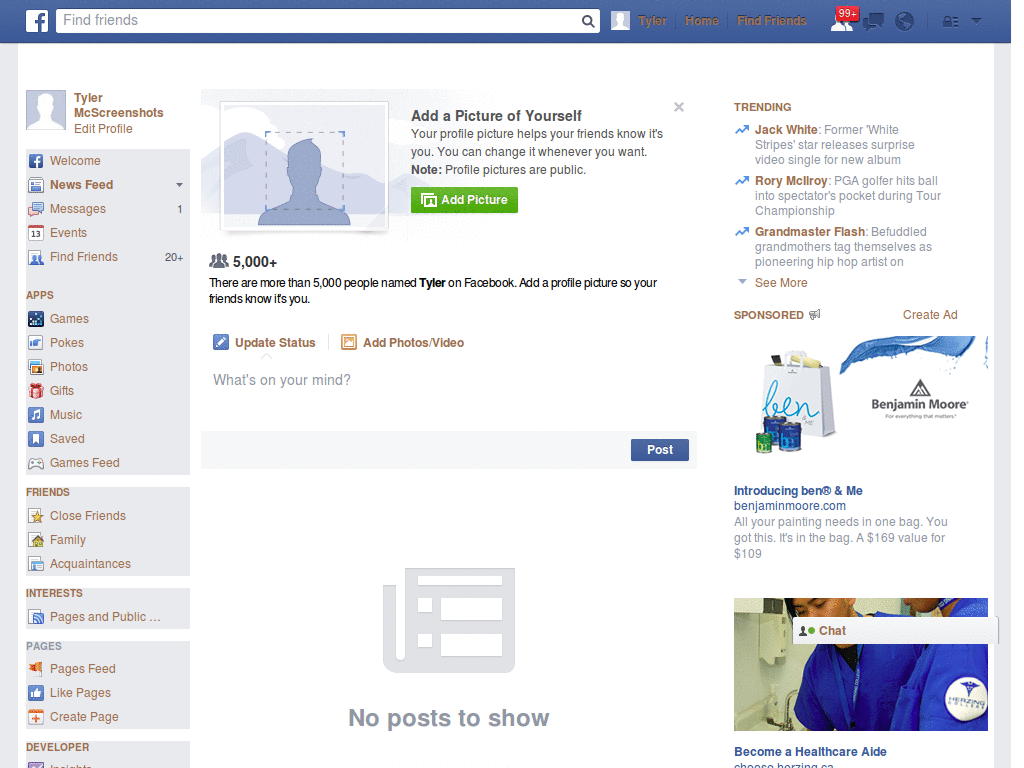1024x768 pixels.
Task: Click the Find Friends sidebar icon
Action: [x=36, y=257]
